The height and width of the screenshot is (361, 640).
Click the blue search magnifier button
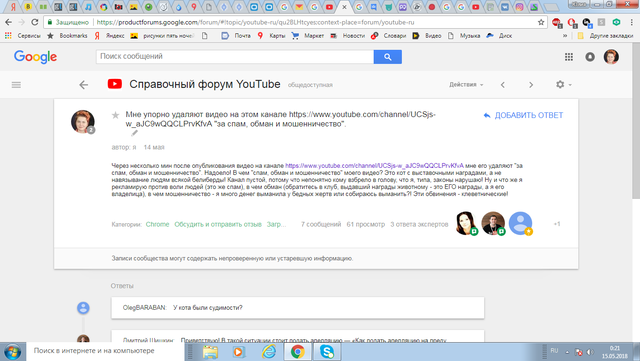coord(387,57)
